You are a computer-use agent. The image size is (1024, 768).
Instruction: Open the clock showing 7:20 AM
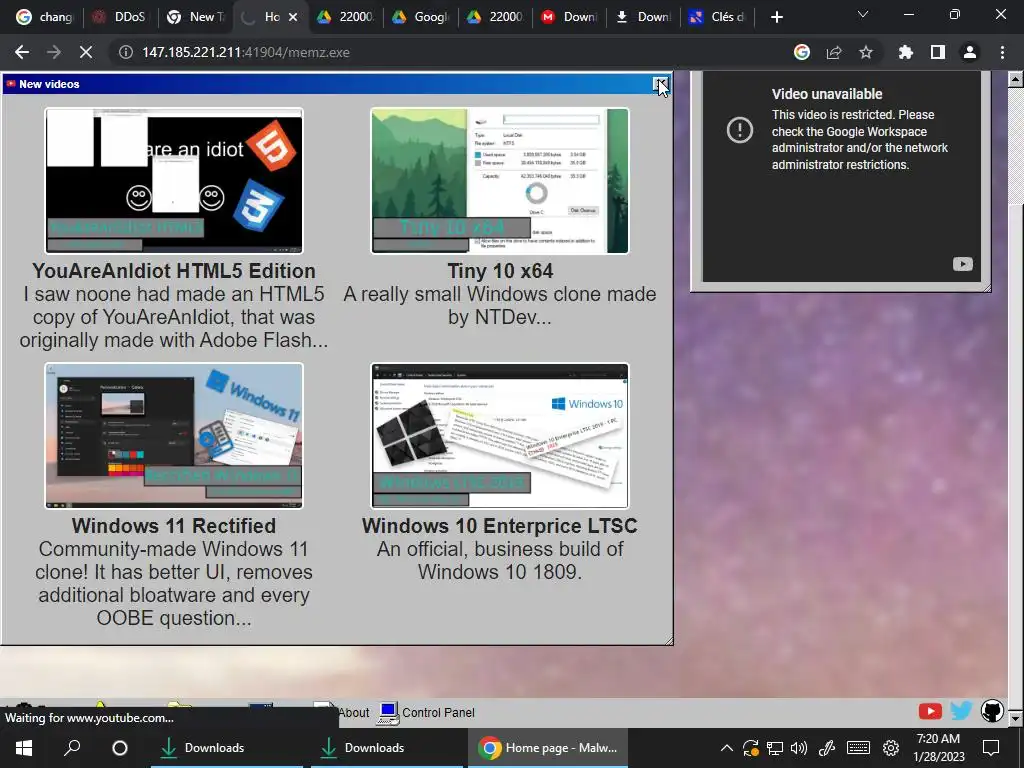pos(938,748)
